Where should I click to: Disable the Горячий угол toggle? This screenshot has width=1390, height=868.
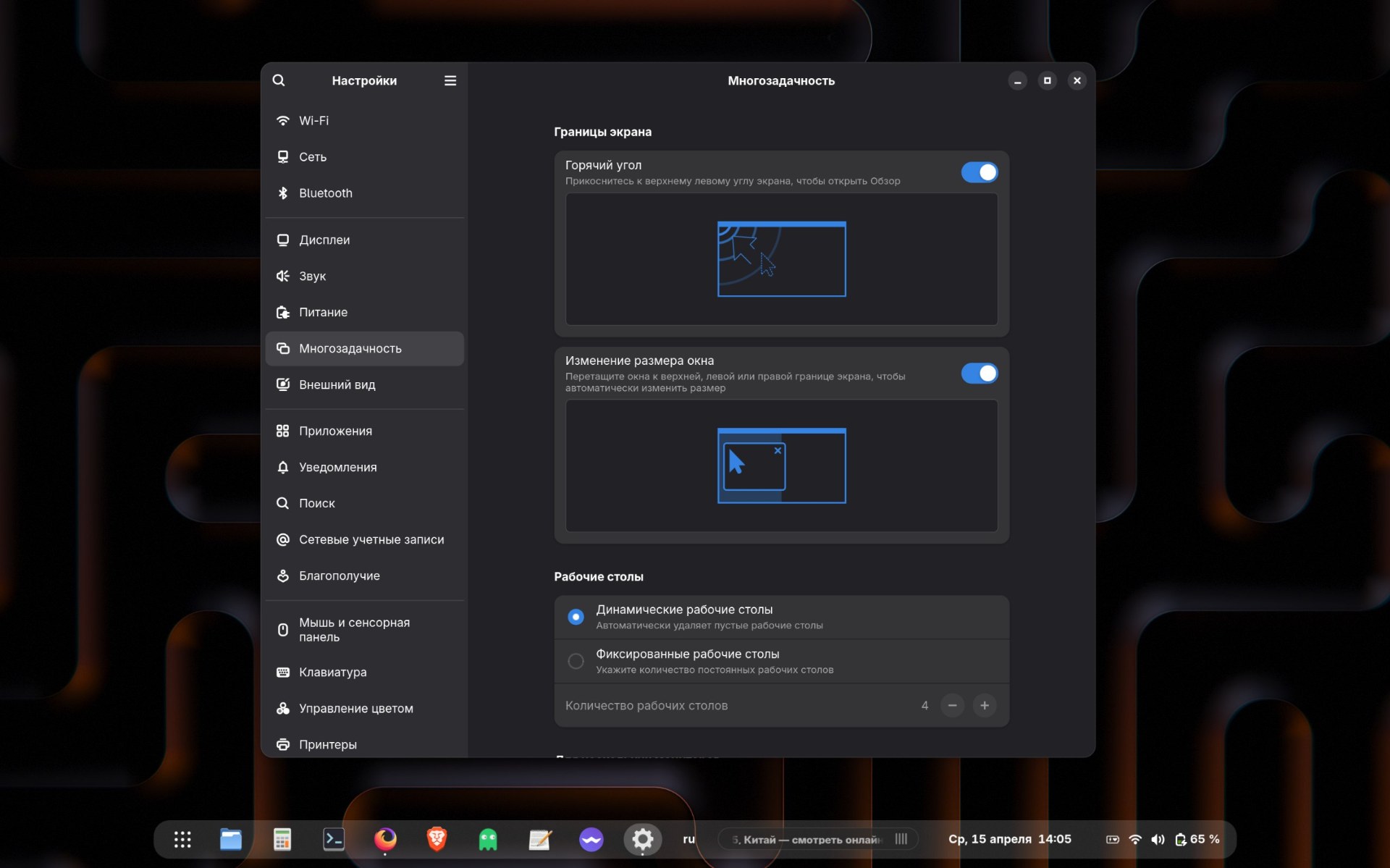(x=979, y=172)
